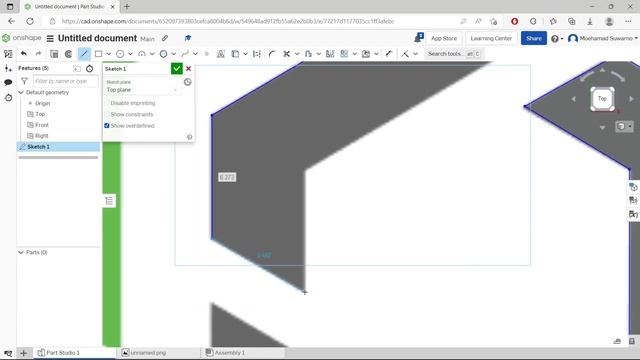This screenshot has height=360, width=640.
Task: Click the Redo arrow
Action: (x=38, y=53)
